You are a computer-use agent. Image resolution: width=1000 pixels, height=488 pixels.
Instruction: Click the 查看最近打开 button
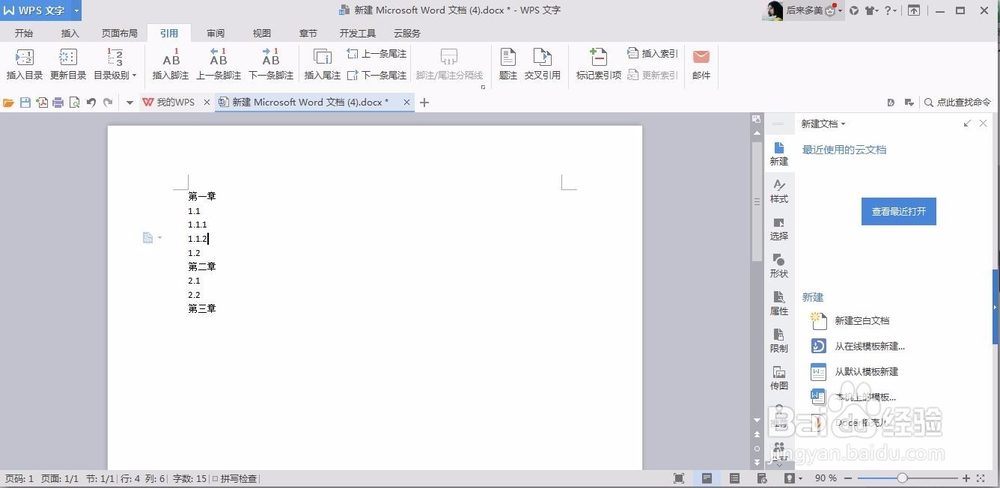coord(899,211)
